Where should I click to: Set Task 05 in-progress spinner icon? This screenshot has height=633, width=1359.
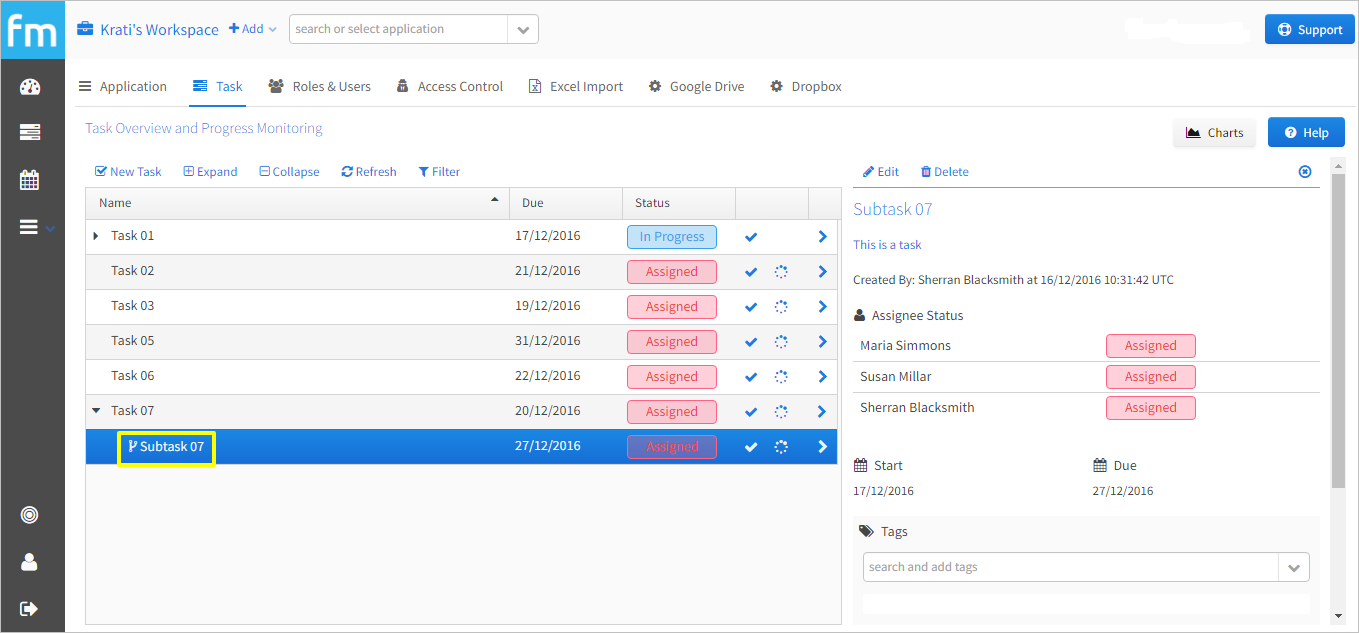click(781, 342)
